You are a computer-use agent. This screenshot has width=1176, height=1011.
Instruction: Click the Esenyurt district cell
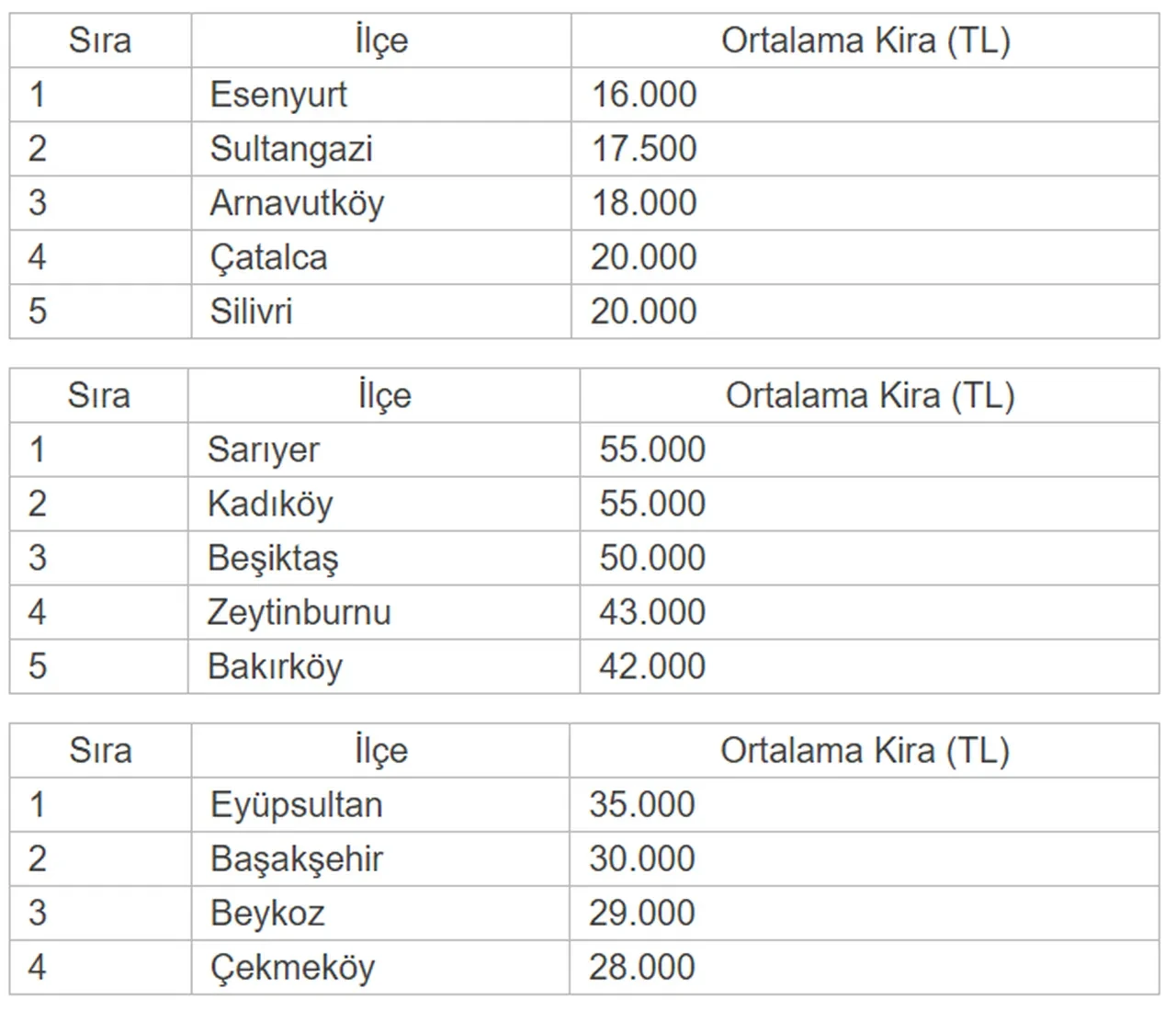point(278,95)
